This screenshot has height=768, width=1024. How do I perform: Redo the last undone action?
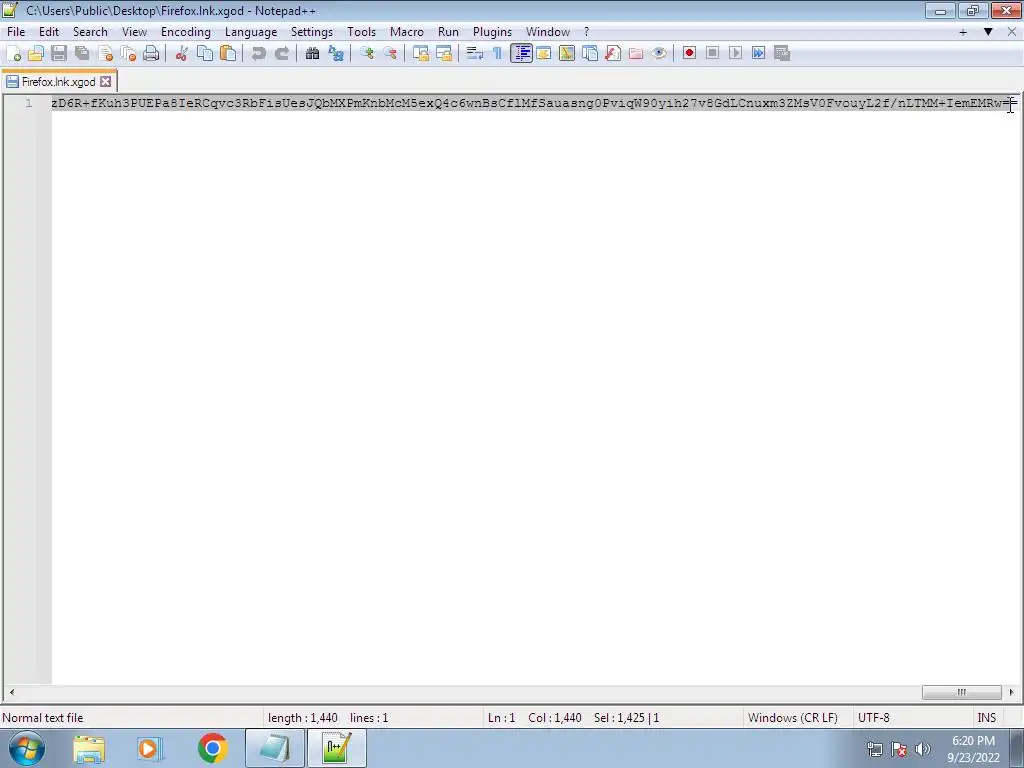[x=281, y=54]
